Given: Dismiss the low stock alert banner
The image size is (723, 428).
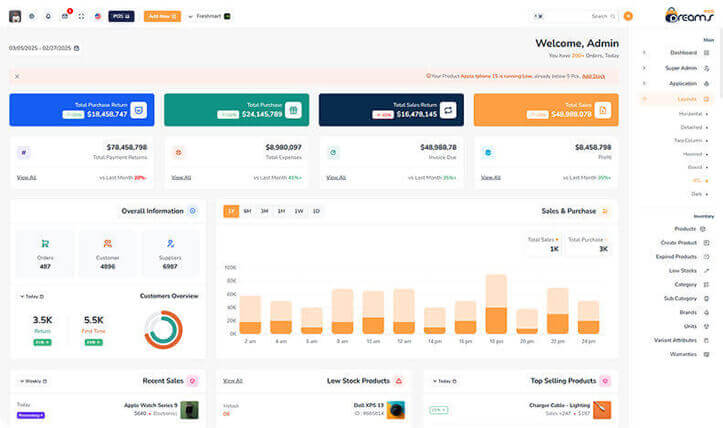Looking at the screenshot, I should tap(17, 76).
